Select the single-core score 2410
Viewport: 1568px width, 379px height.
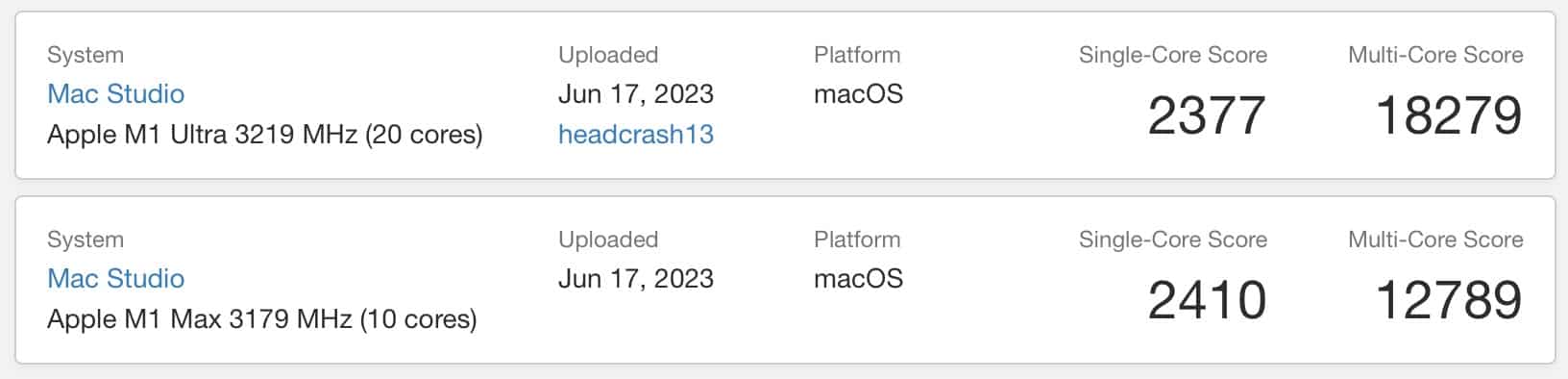[1207, 300]
